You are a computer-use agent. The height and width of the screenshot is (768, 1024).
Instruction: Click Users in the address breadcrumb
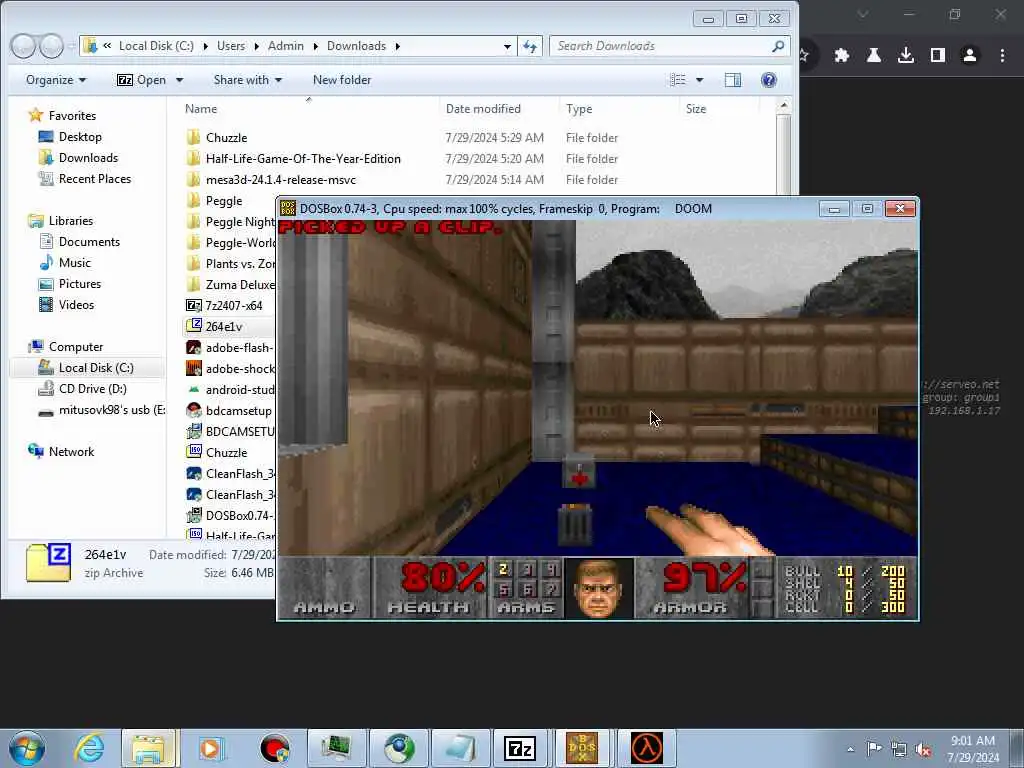pyautogui.click(x=231, y=46)
